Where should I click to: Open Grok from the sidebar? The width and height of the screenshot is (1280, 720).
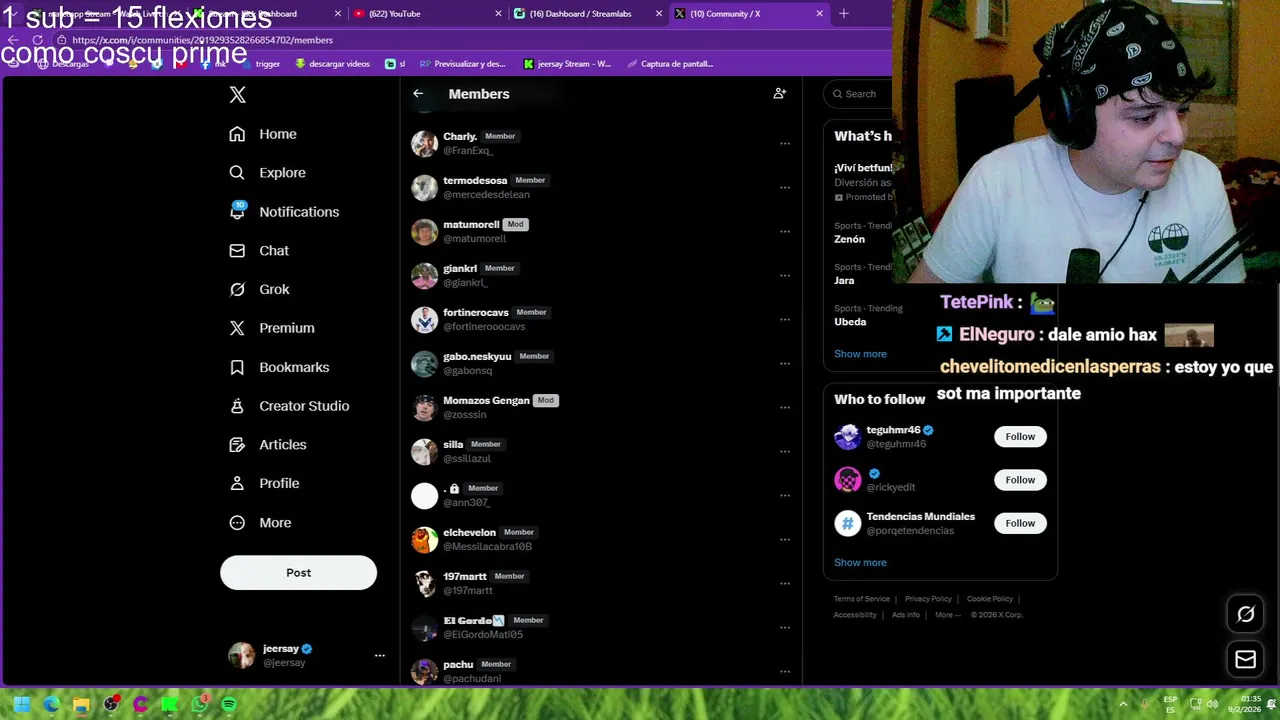259,290
